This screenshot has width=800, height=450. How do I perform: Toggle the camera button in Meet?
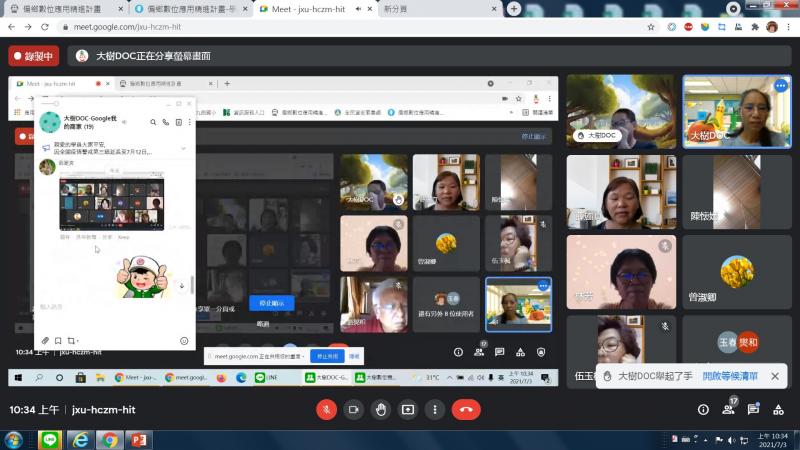[x=354, y=410]
